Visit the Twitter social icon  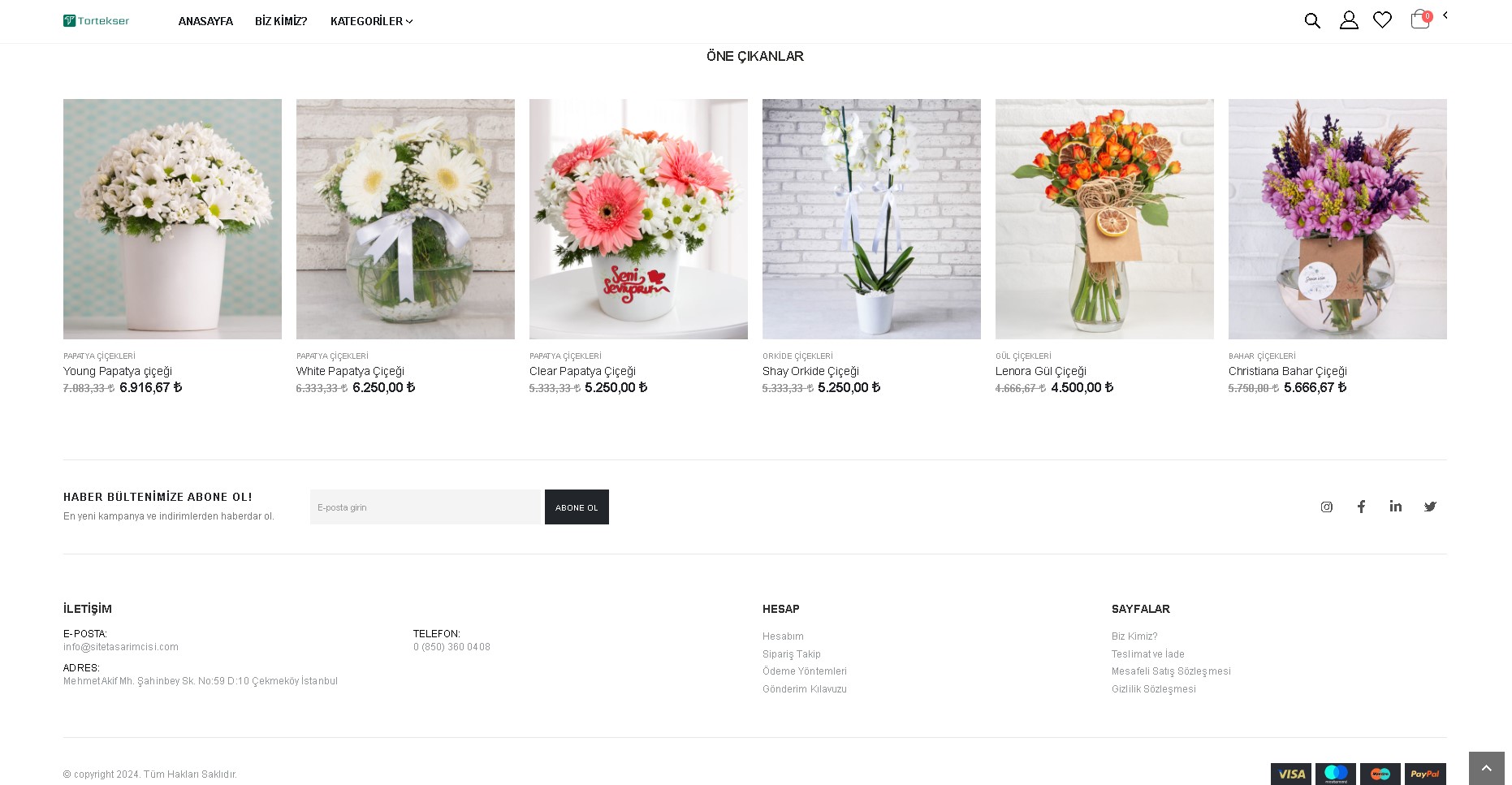coord(1430,507)
